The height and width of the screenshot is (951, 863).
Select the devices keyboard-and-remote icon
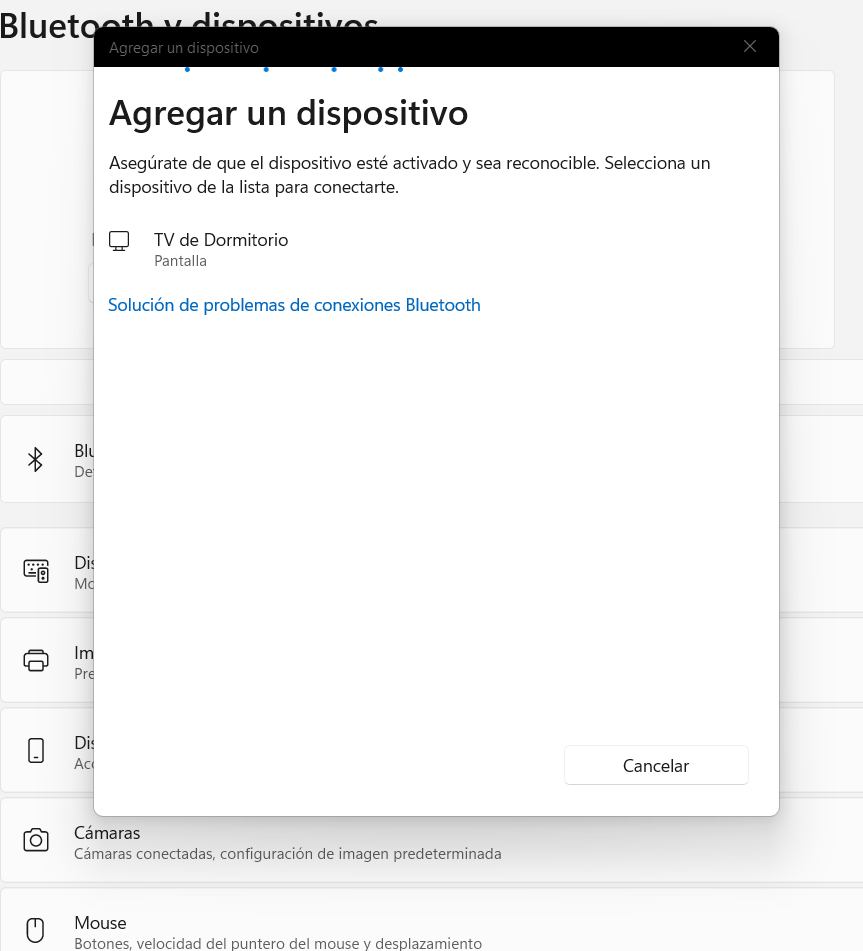click(x=36, y=570)
